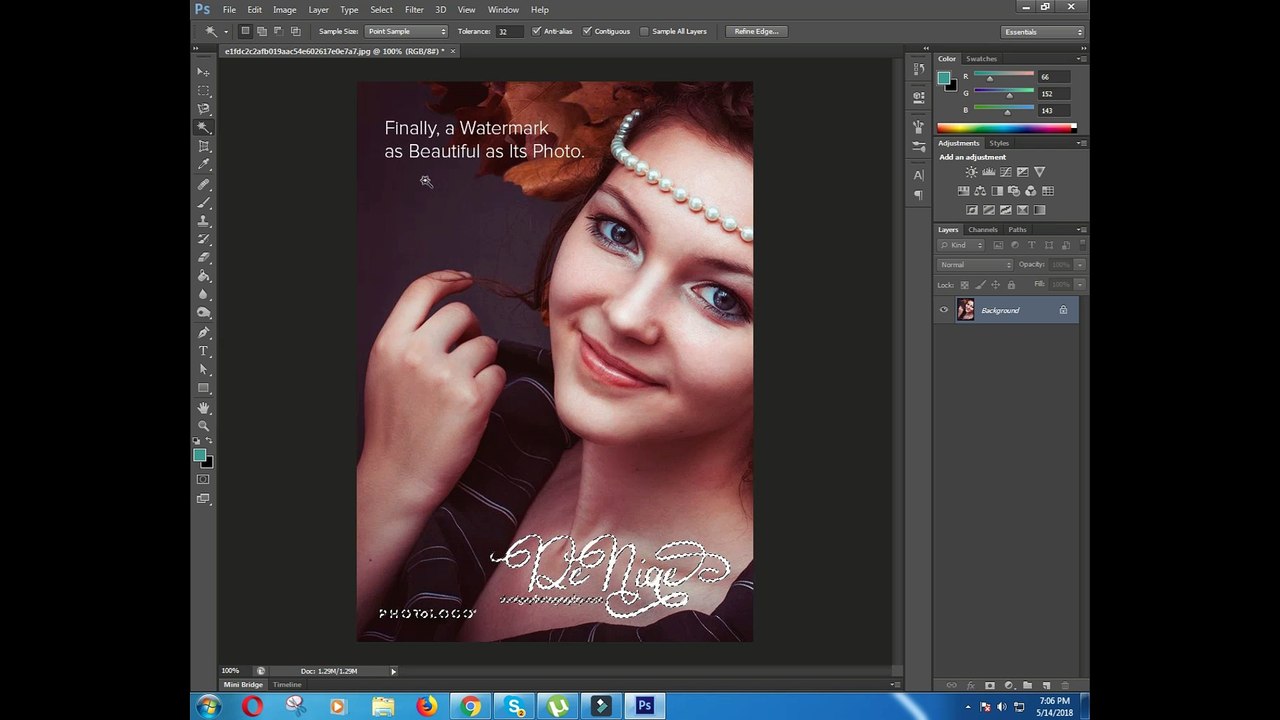Viewport: 1280px width, 720px height.
Task: Select the Path Selection tool
Action: [203, 370]
